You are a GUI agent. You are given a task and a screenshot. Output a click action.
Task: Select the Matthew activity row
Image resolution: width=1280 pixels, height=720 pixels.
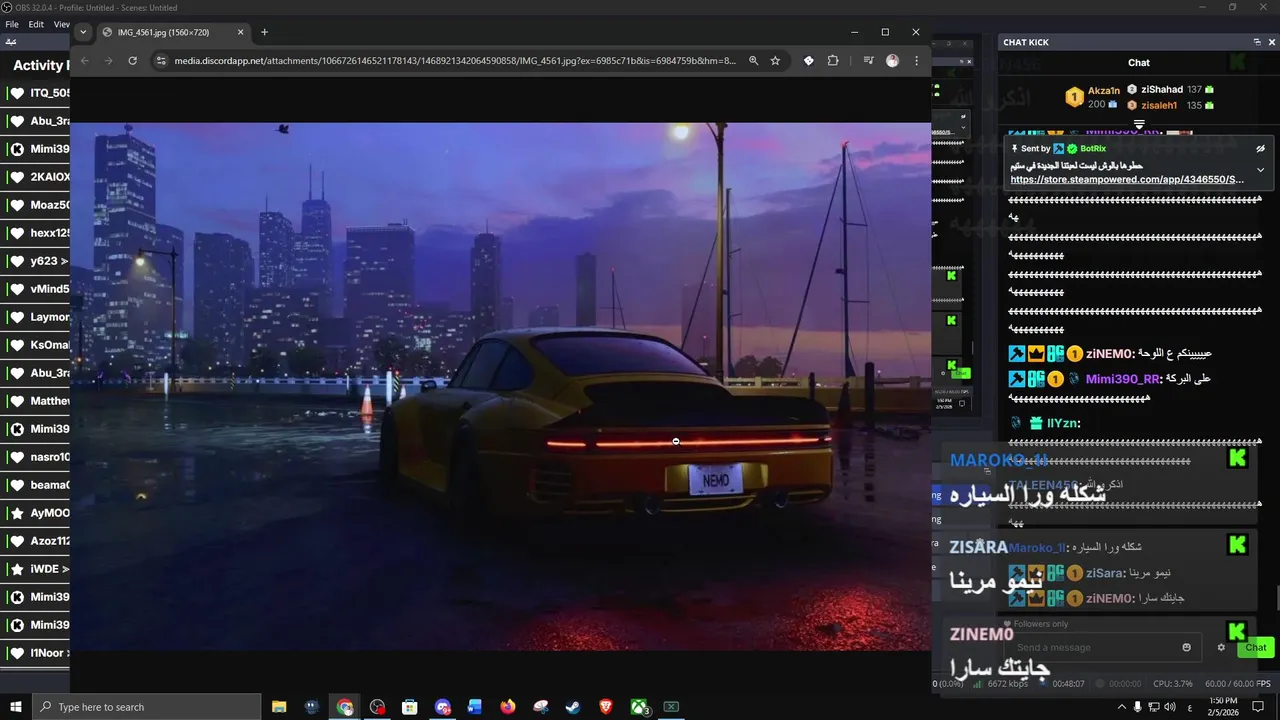pos(36,401)
